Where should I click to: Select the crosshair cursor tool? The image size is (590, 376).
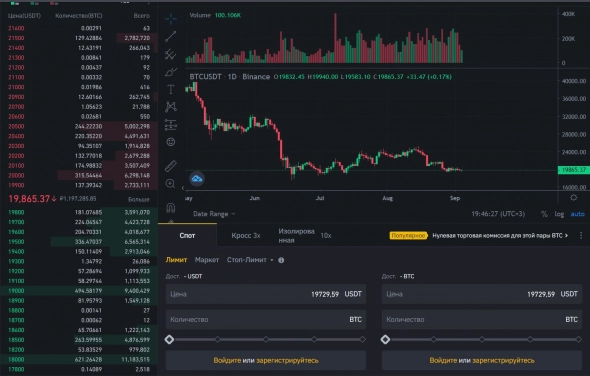click(x=171, y=18)
